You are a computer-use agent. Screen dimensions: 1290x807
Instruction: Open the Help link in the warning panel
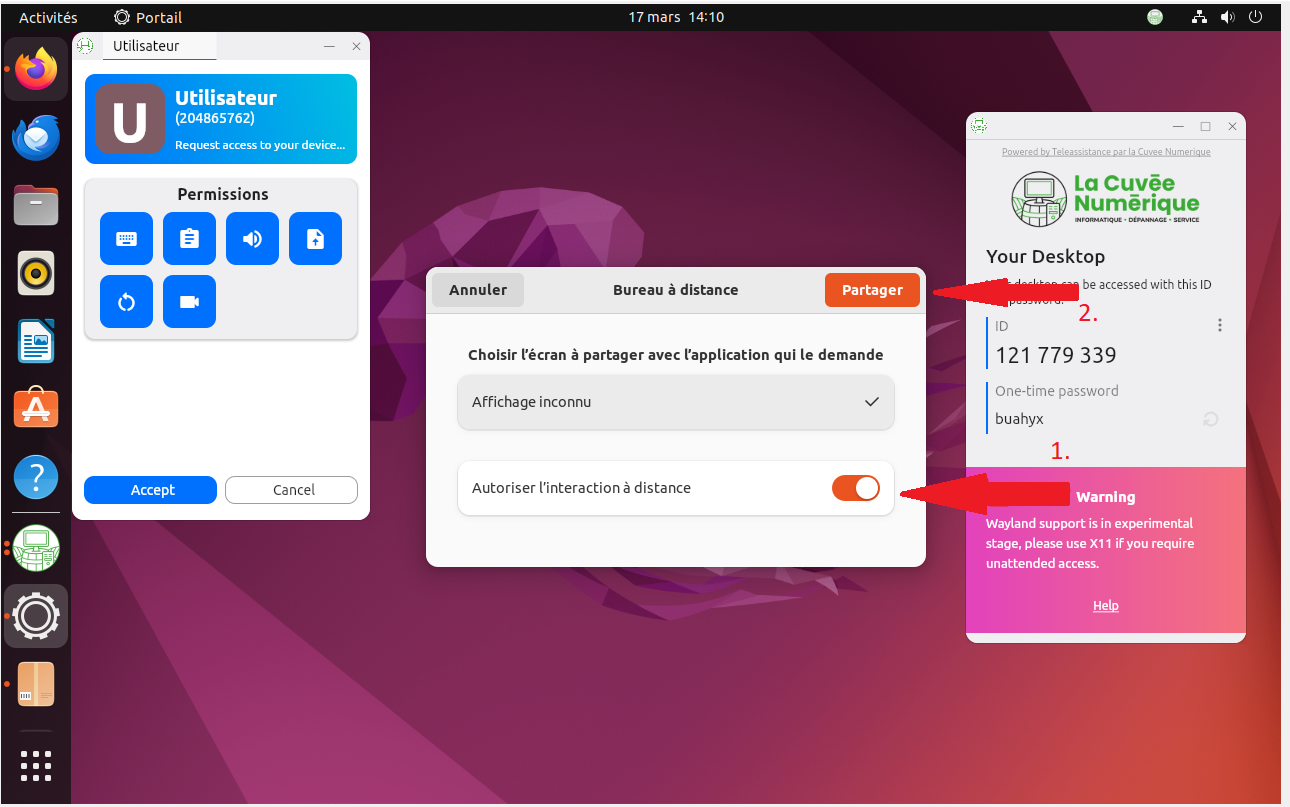(1106, 606)
